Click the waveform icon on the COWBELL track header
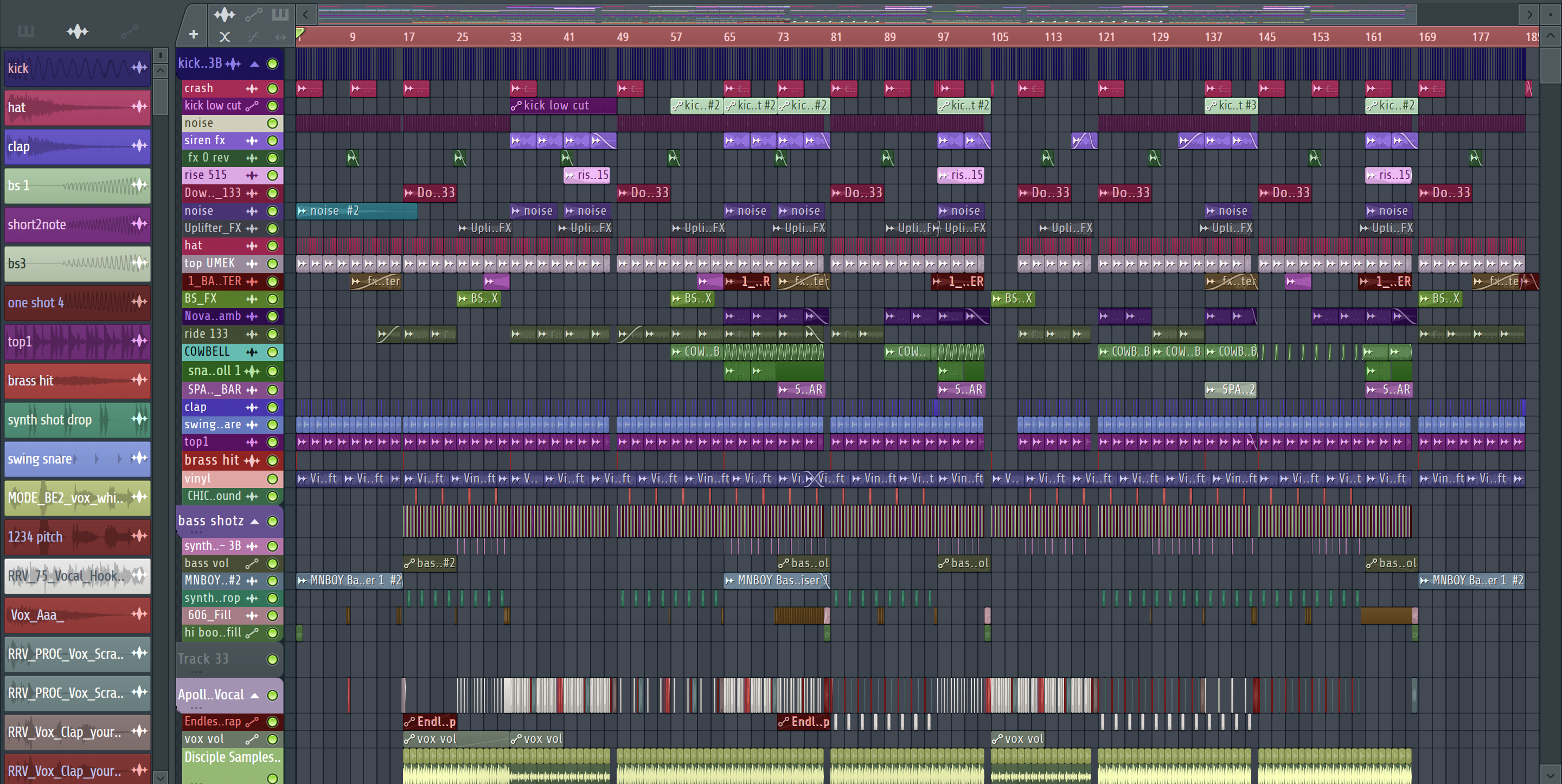Viewport: 1562px width, 784px height. coord(252,352)
